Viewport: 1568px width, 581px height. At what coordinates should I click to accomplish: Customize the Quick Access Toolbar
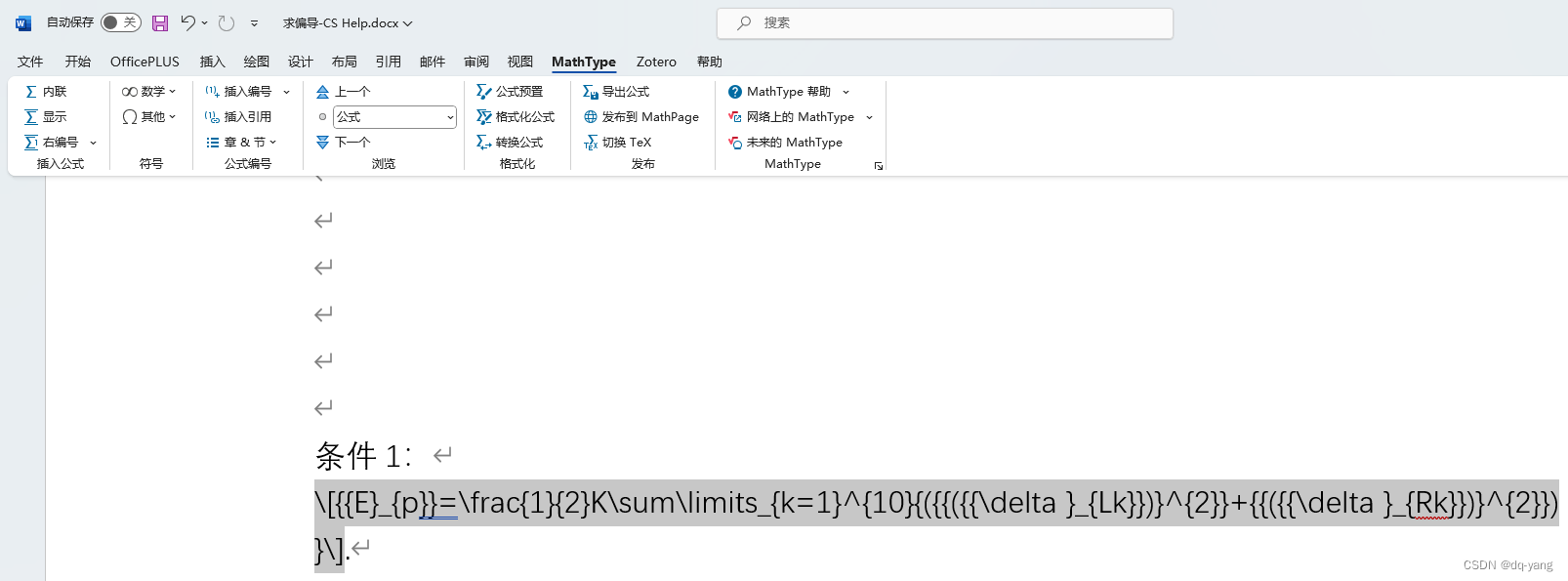(x=254, y=22)
